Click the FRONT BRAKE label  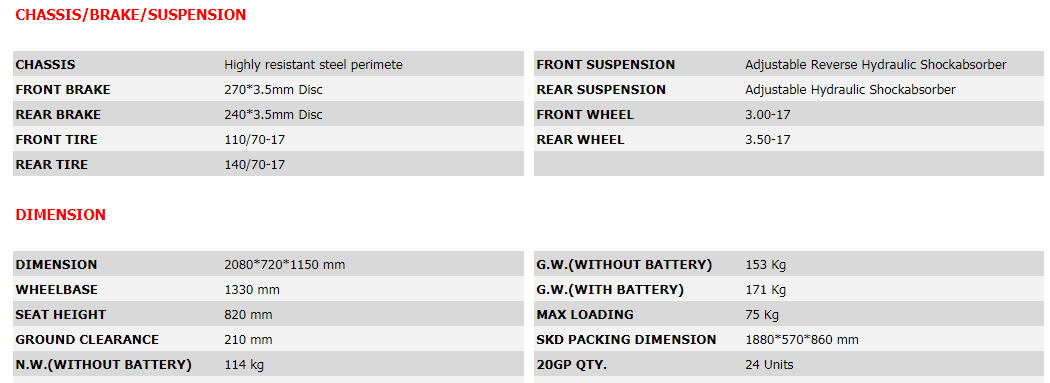coord(63,90)
